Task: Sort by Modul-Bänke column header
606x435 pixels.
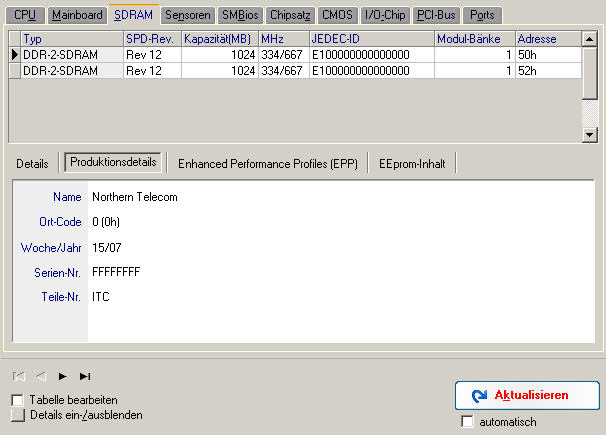Action: 475,39
